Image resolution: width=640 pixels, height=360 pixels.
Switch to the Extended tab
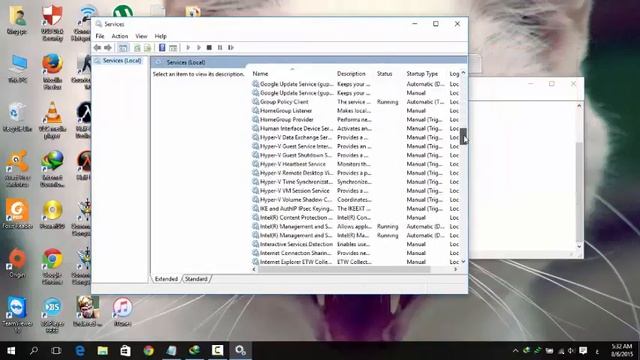pos(166,279)
